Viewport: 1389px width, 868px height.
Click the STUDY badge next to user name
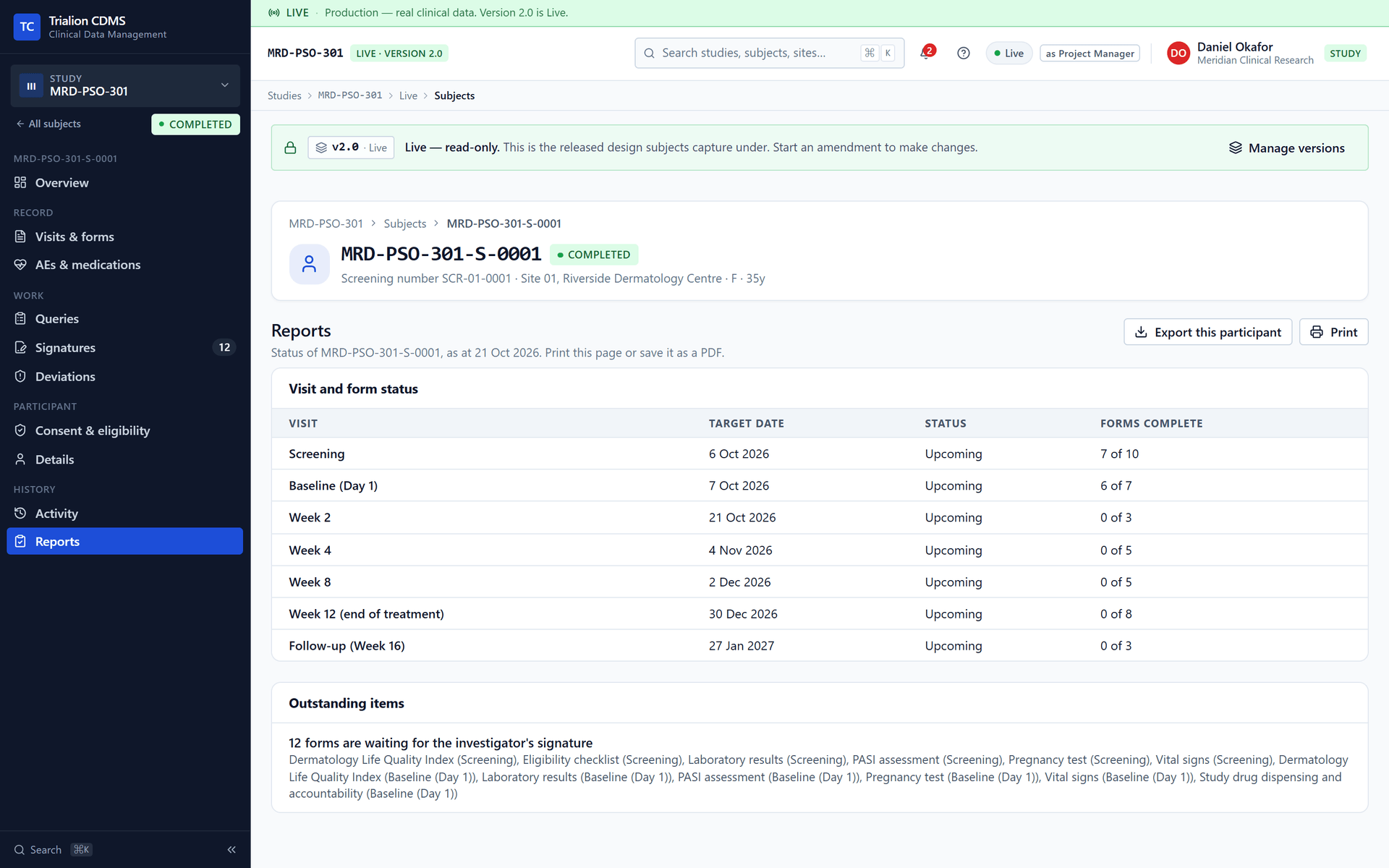pyautogui.click(x=1345, y=53)
